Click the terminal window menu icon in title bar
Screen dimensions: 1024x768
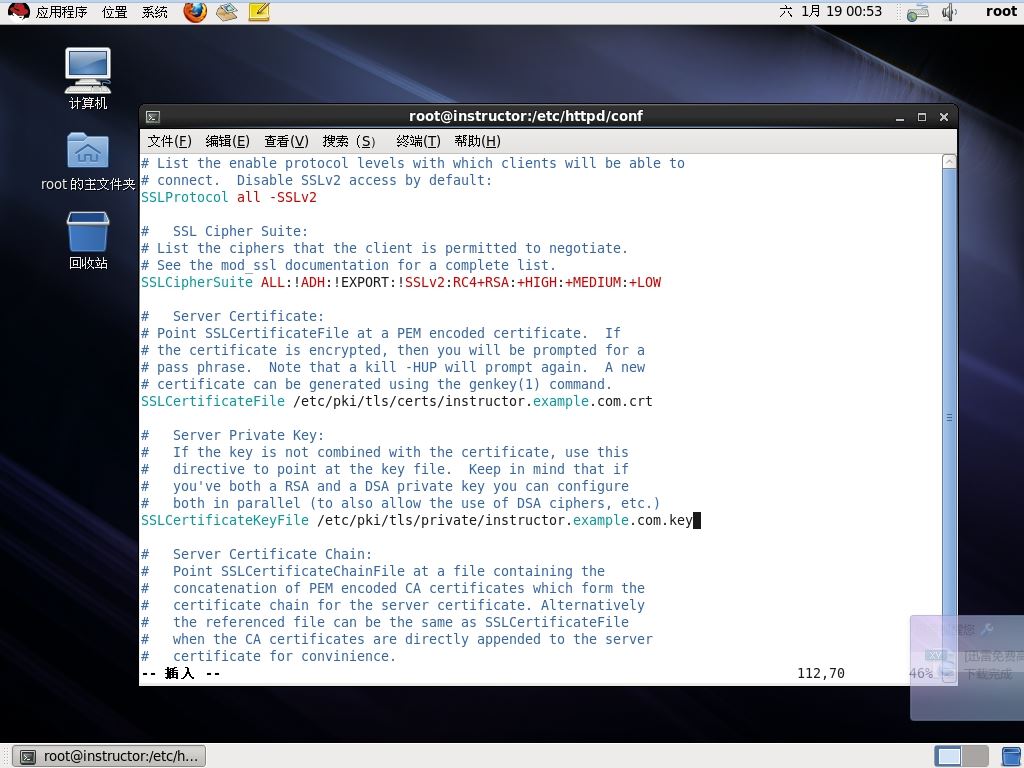pos(153,117)
